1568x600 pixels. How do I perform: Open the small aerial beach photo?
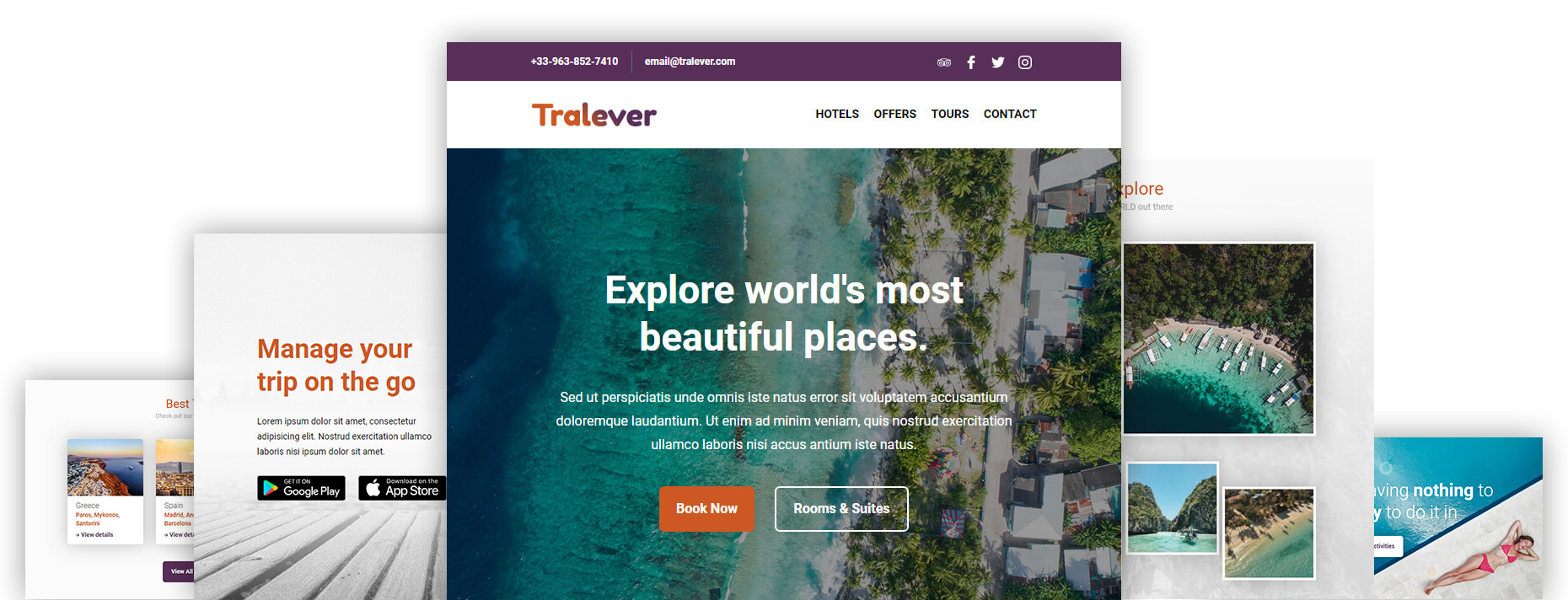(1269, 533)
